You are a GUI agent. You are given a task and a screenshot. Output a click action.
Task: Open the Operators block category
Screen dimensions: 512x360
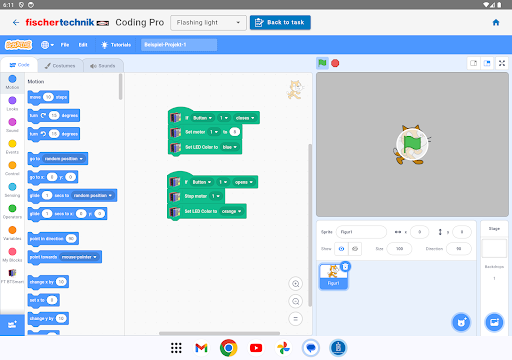click(12, 212)
